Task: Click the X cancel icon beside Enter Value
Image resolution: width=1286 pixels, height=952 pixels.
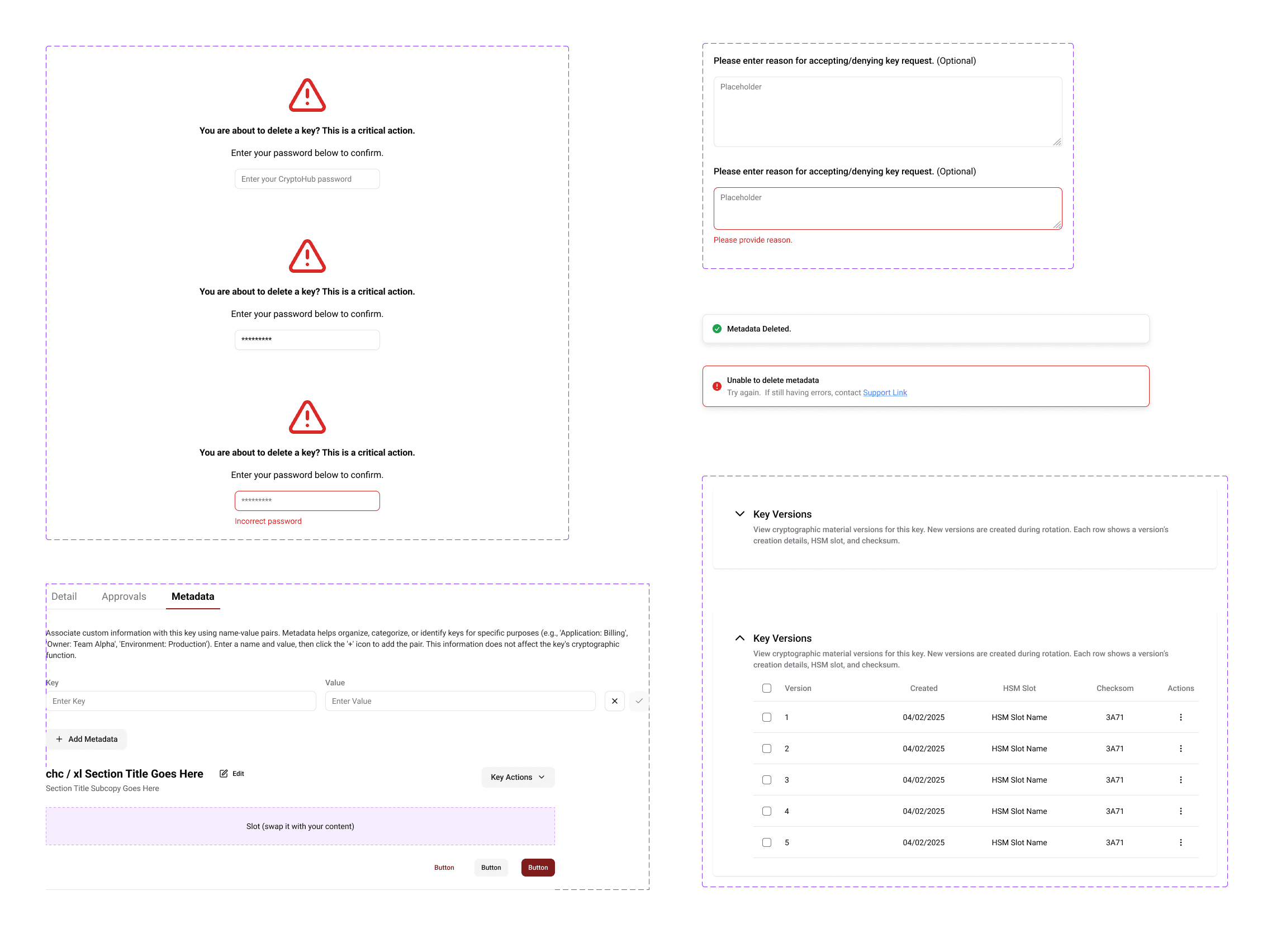Action: point(614,701)
